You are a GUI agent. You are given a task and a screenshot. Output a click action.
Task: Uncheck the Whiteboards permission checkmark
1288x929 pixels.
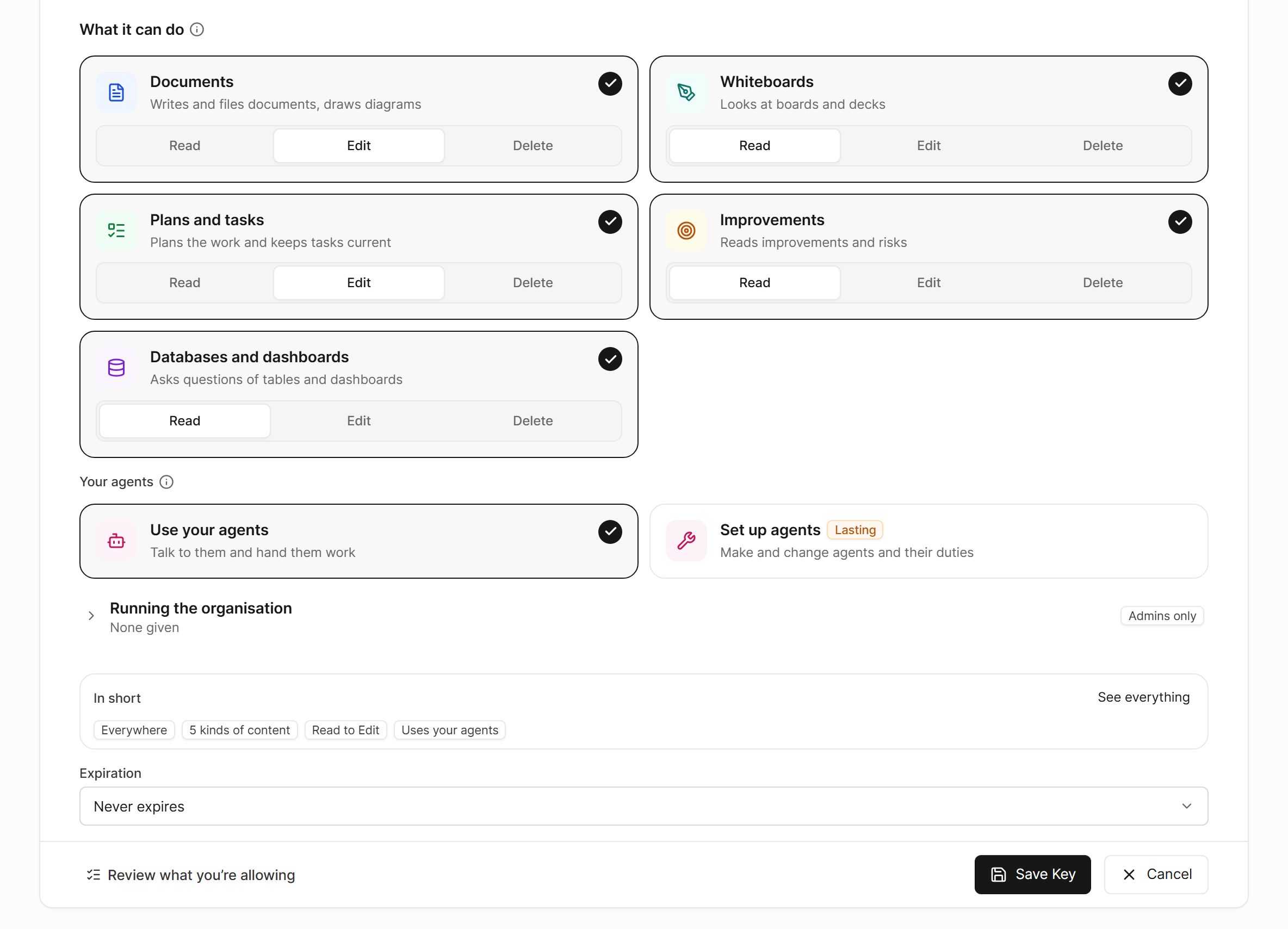(1180, 83)
